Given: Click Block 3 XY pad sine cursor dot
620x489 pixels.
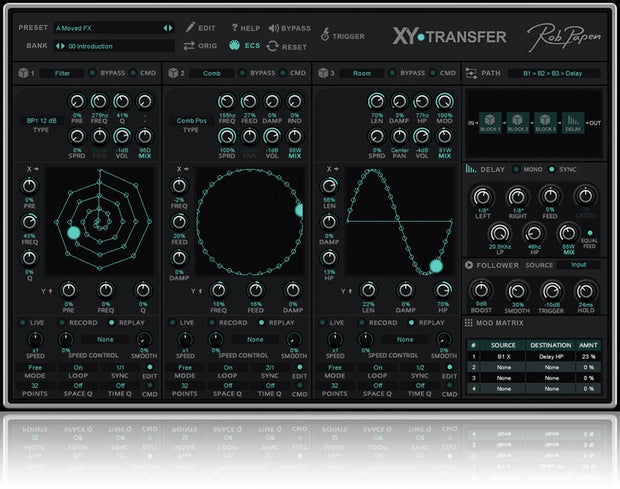Looking at the screenshot, I should (x=436, y=266).
